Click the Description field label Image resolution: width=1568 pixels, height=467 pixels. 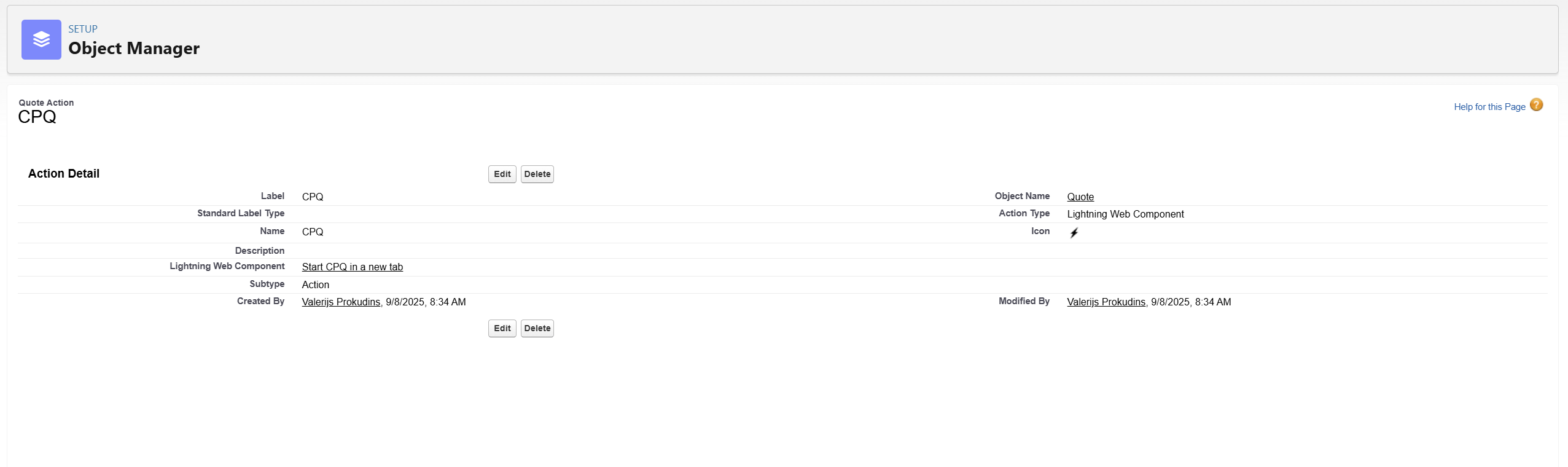260,251
